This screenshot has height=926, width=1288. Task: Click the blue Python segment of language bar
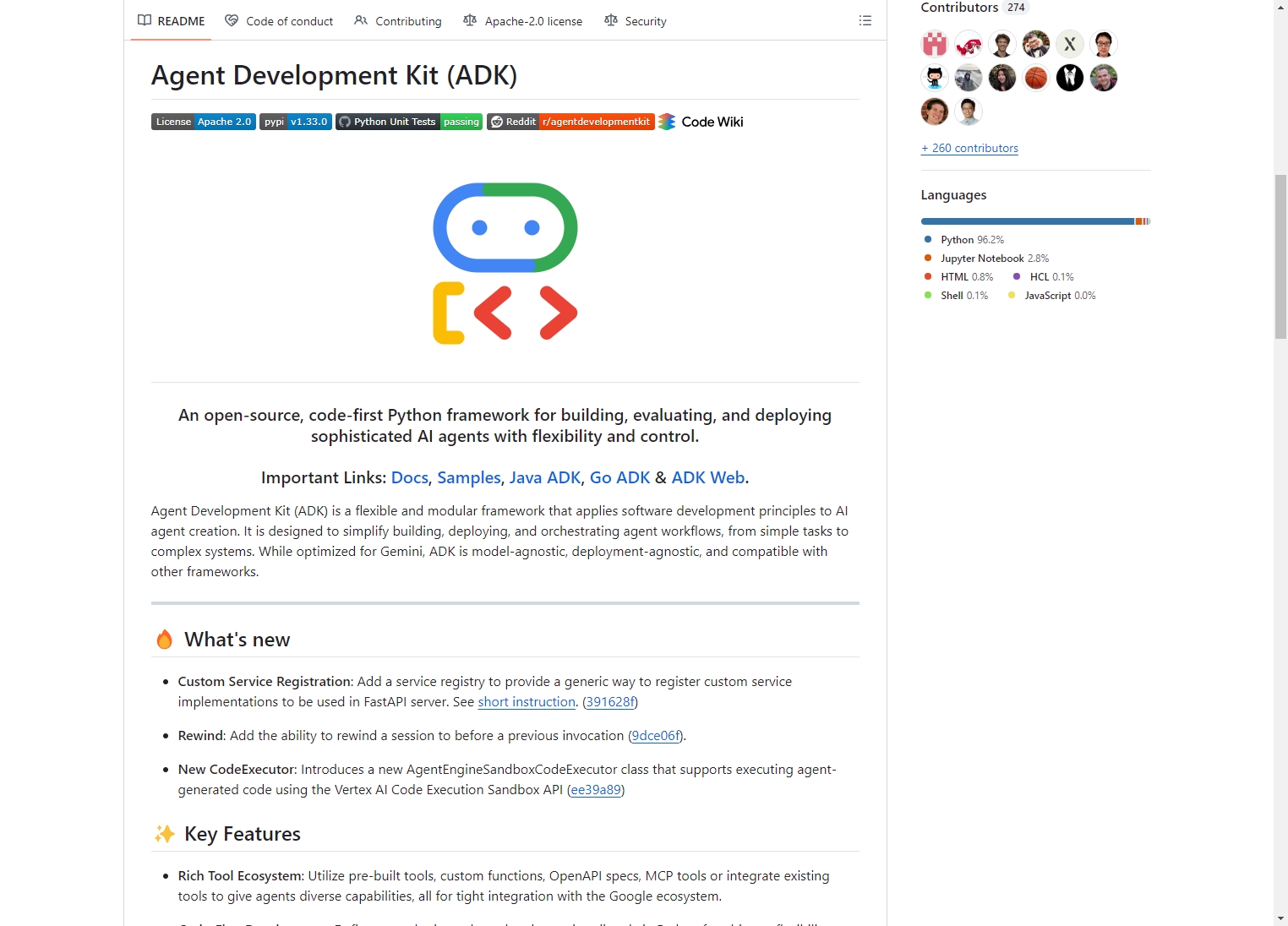pyautogui.click(x=1028, y=221)
